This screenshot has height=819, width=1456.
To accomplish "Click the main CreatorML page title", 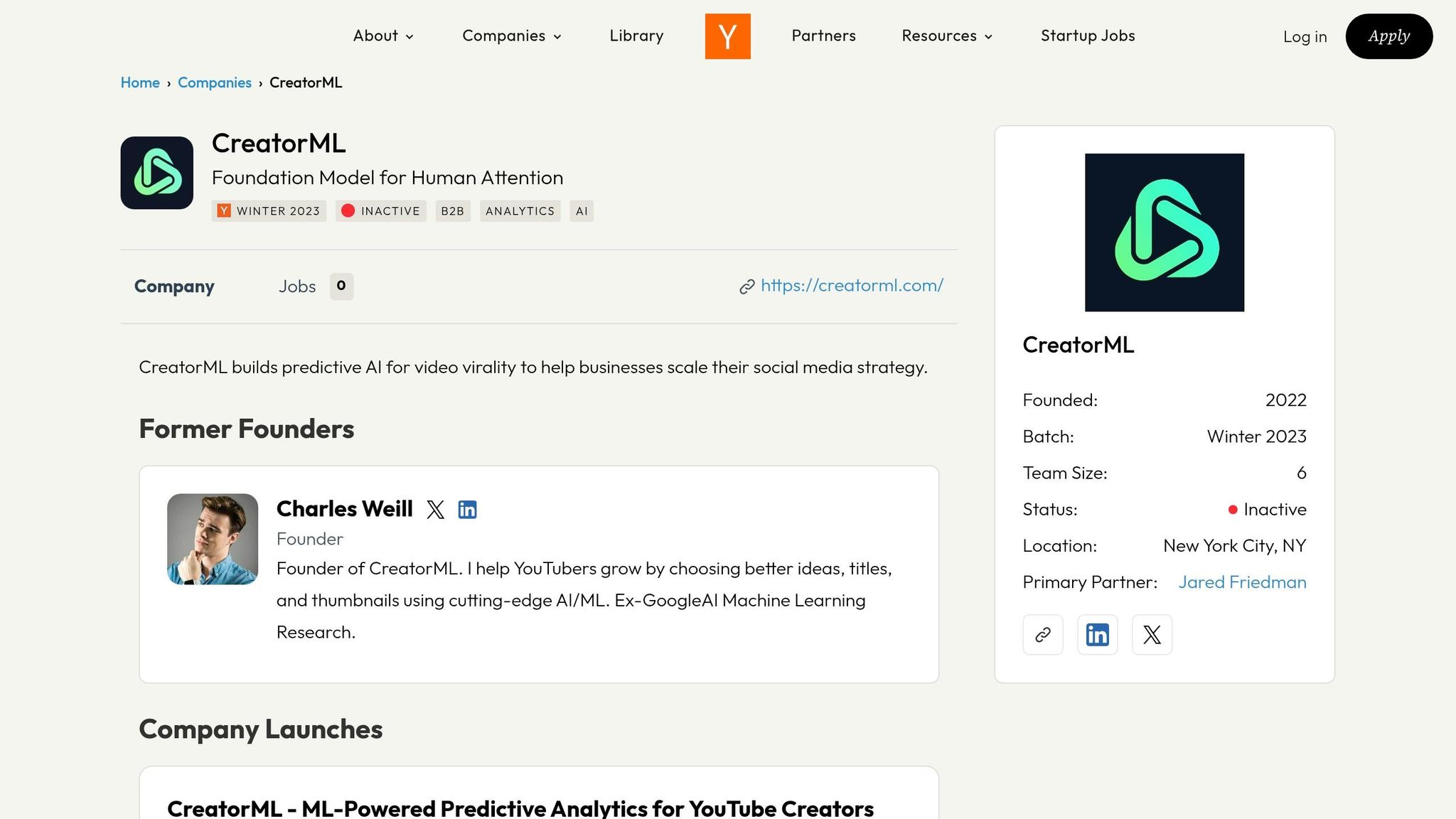I will pyautogui.click(x=279, y=144).
